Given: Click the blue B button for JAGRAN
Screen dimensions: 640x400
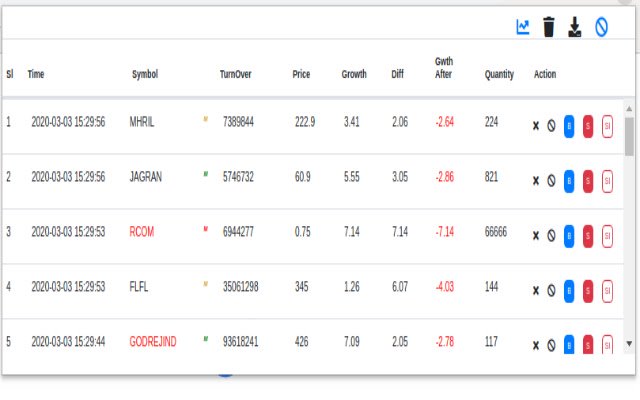Looking at the screenshot, I should pyautogui.click(x=569, y=181).
